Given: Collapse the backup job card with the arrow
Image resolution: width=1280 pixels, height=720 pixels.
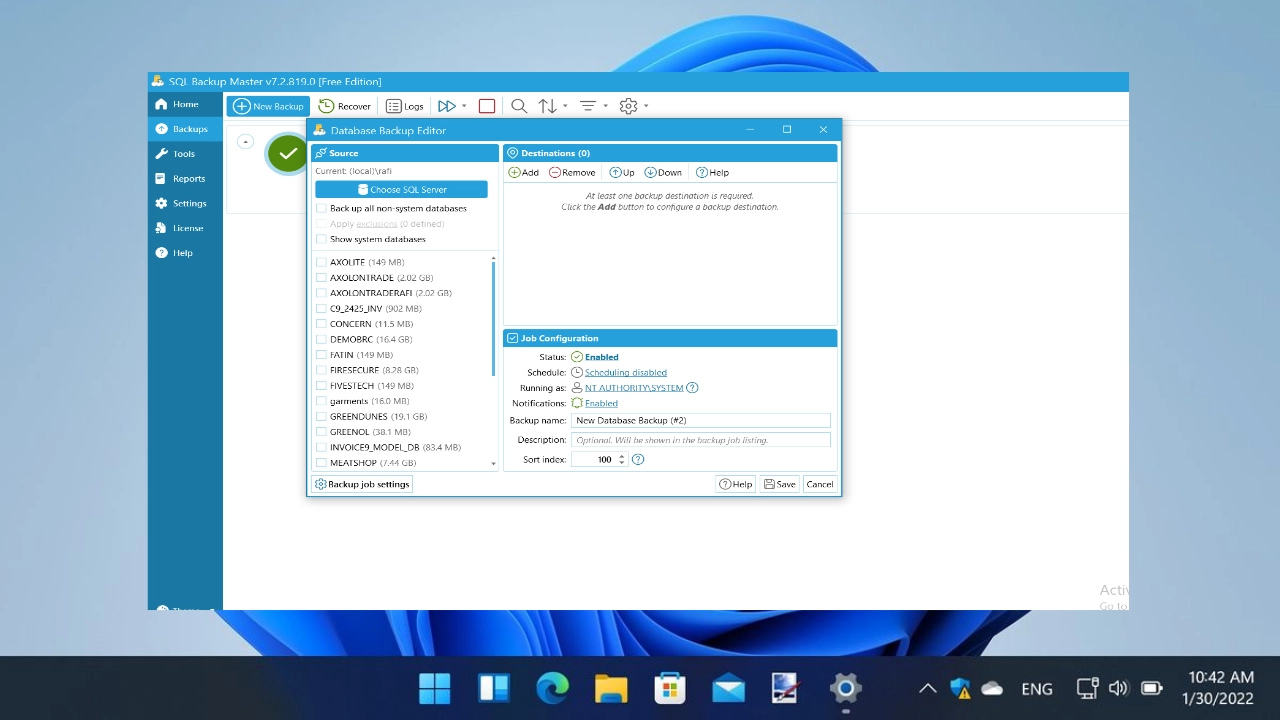Looking at the screenshot, I should (x=245, y=142).
